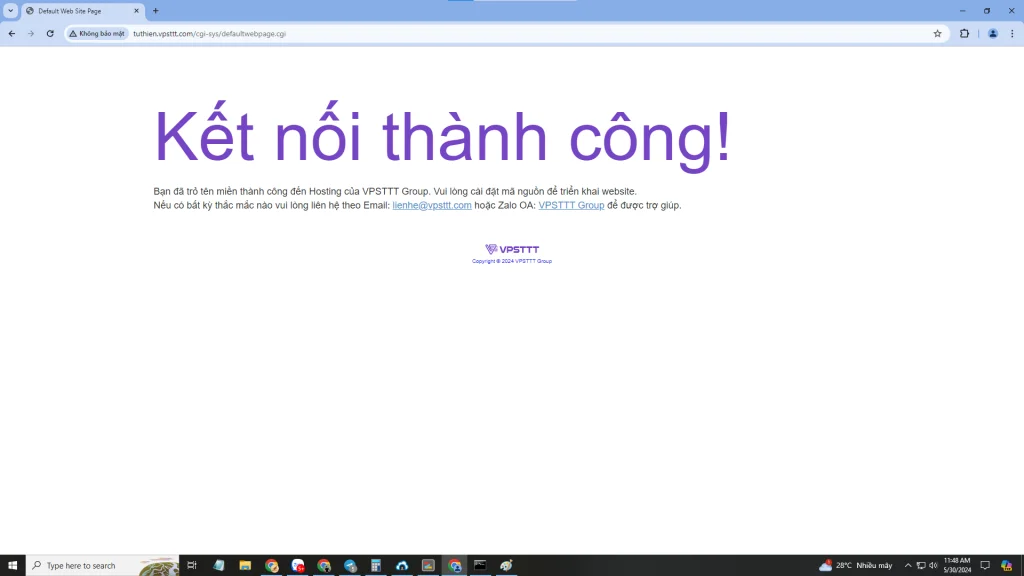
Task: Follow the VPSTTT Group Zalo link
Action: tap(571, 205)
